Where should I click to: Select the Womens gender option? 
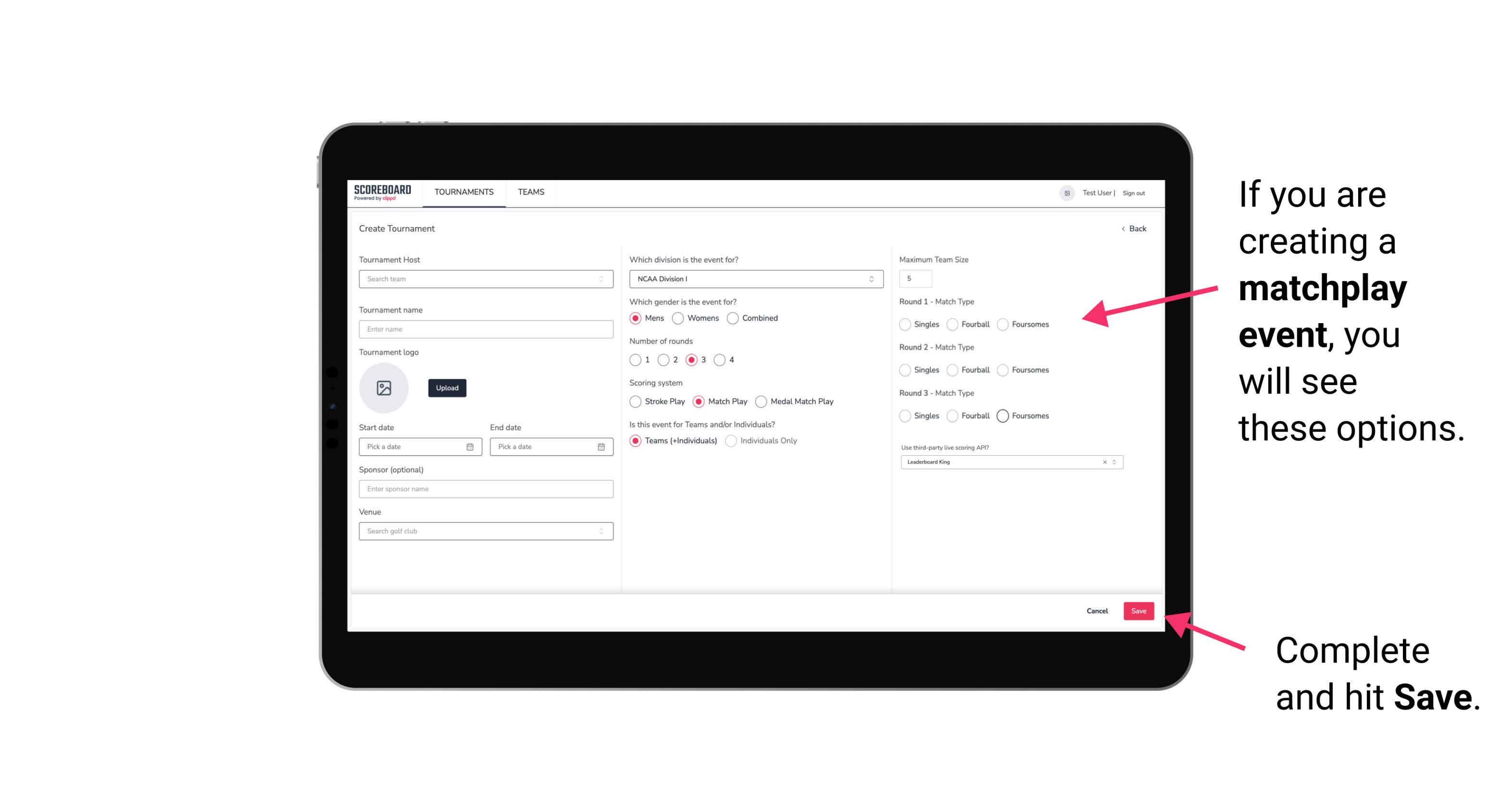[679, 318]
